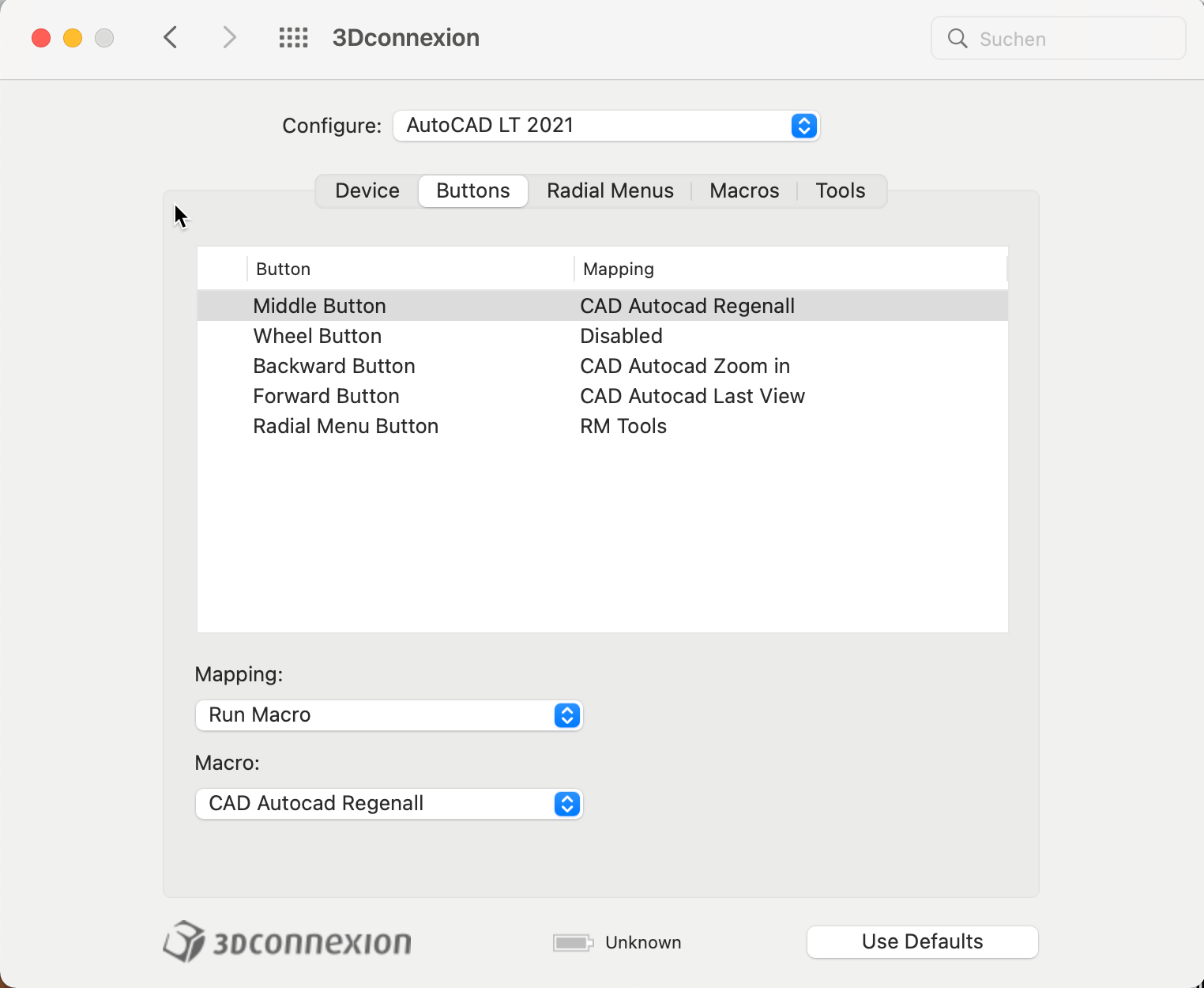Open the Mapping Run Macro dropdown
Viewport: 1204px width, 988px height.
tap(389, 715)
